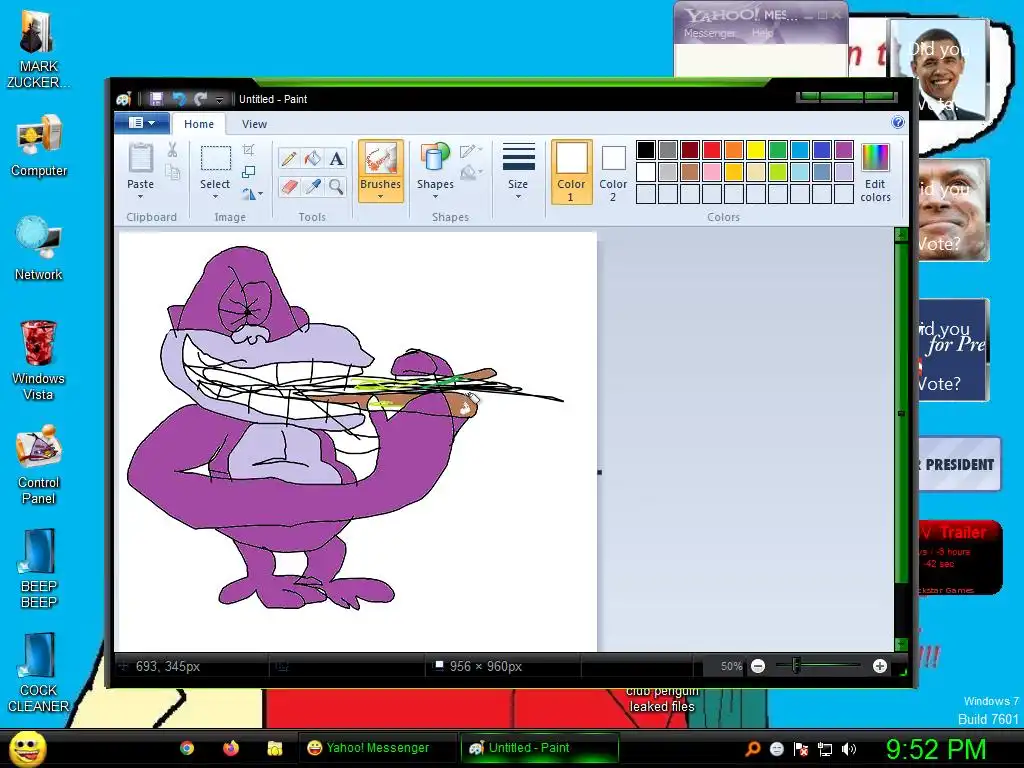1024x768 pixels.
Task: Select the Text tool
Action: pos(336,159)
